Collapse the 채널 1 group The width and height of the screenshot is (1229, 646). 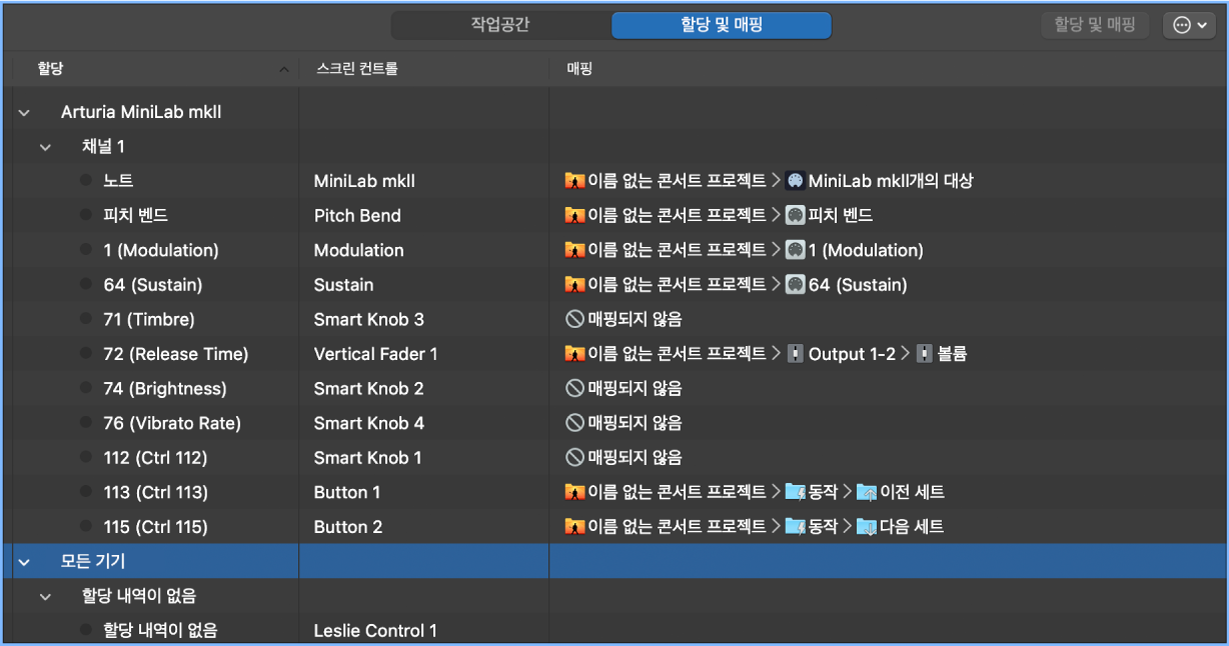[45, 147]
